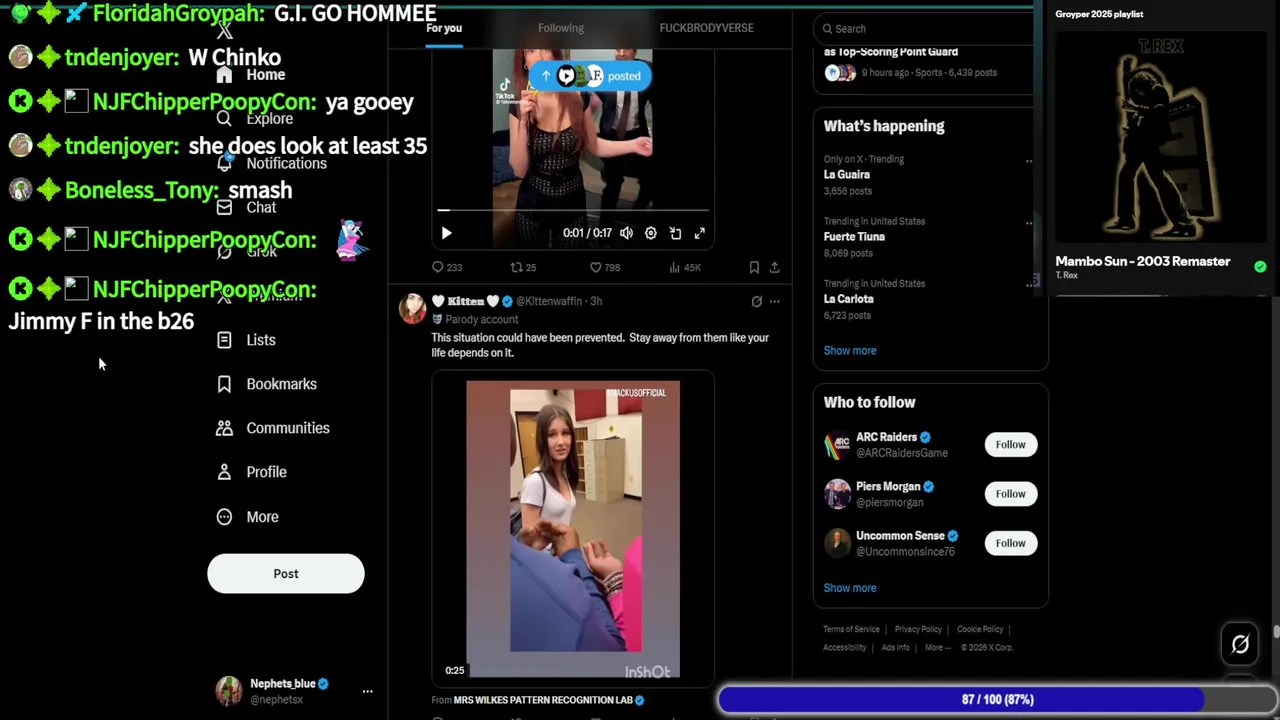Click the floating Grok button
Screen dimensions: 1280x720
(x=1240, y=645)
